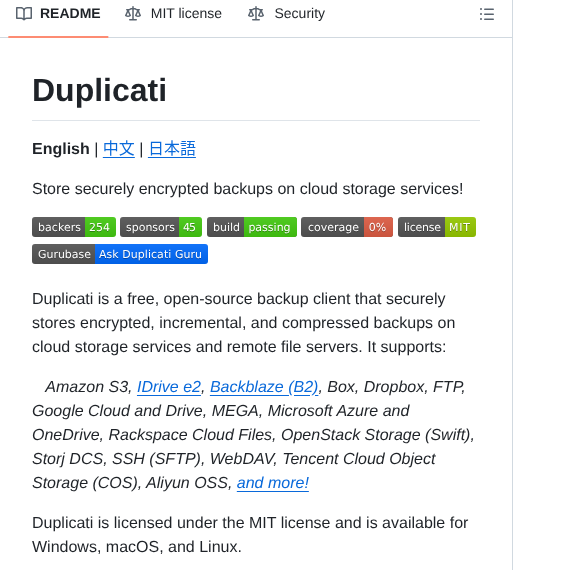This screenshot has height=570, width=578.
Task: Open the MIT license tab
Action: point(174,14)
